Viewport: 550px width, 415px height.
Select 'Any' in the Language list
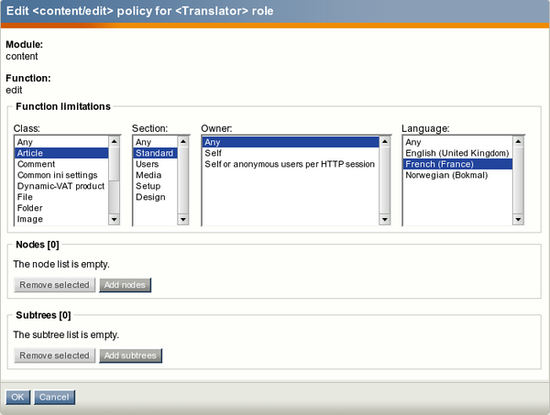[x=457, y=142]
